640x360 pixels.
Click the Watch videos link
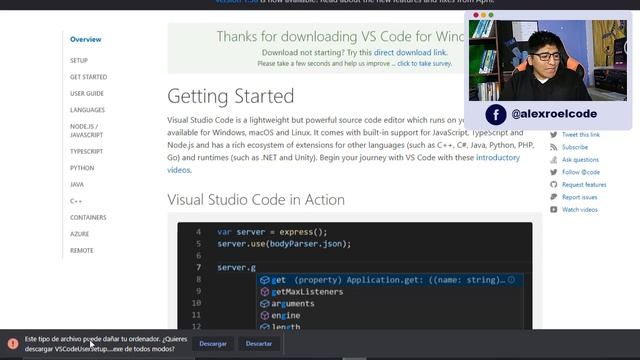coord(580,209)
